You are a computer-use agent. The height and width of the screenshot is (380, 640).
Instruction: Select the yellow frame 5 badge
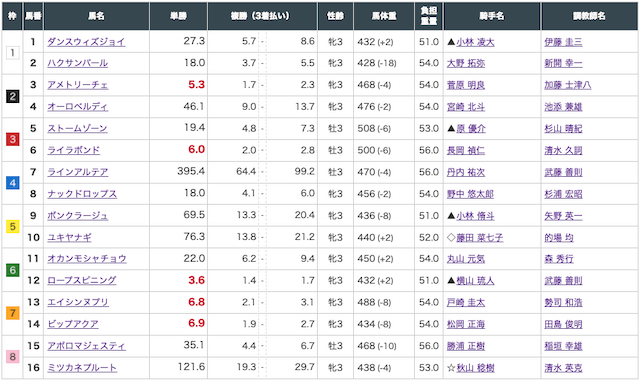(13, 226)
